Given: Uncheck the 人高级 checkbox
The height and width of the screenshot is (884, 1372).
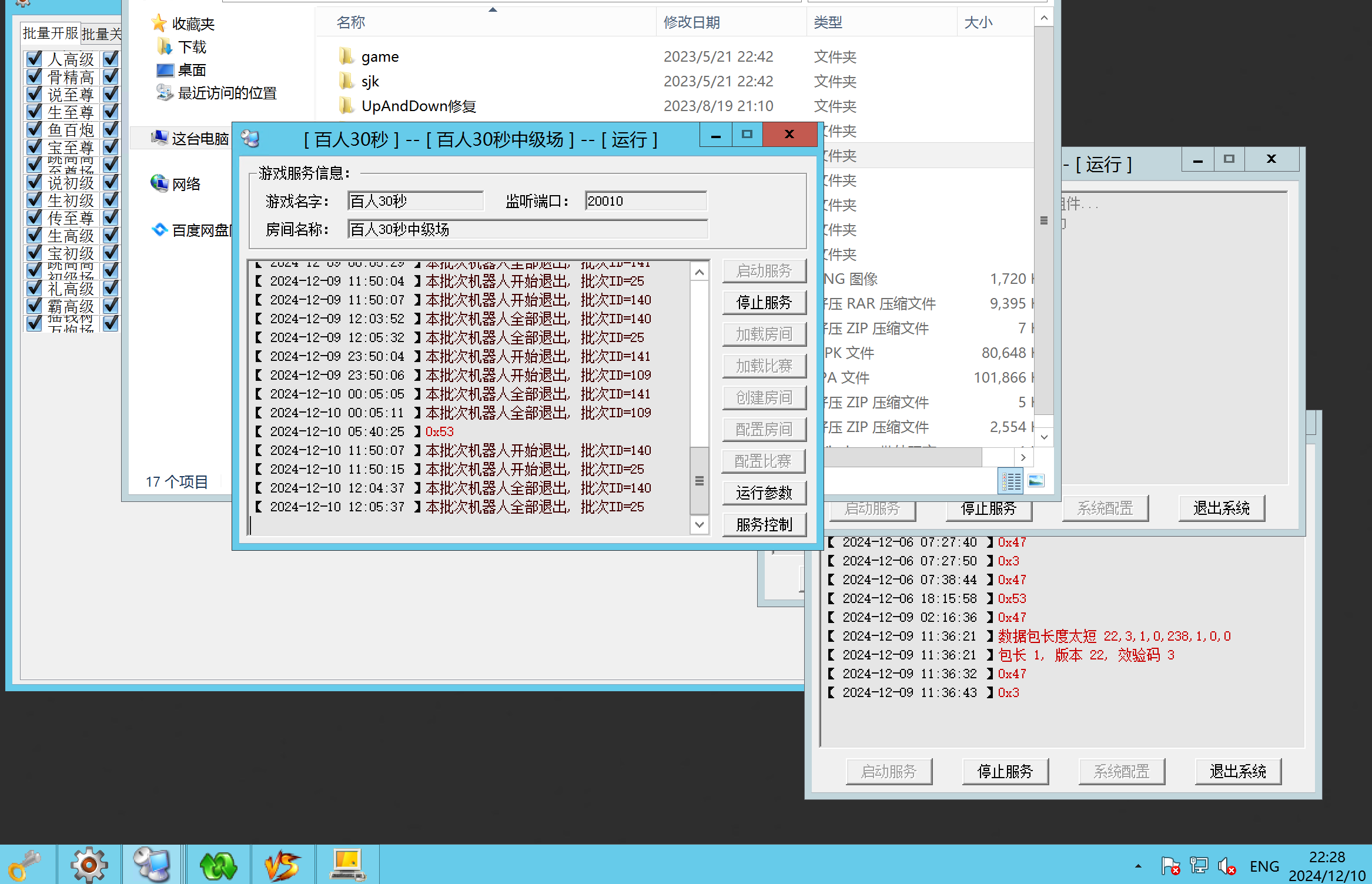Looking at the screenshot, I should tap(34, 58).
